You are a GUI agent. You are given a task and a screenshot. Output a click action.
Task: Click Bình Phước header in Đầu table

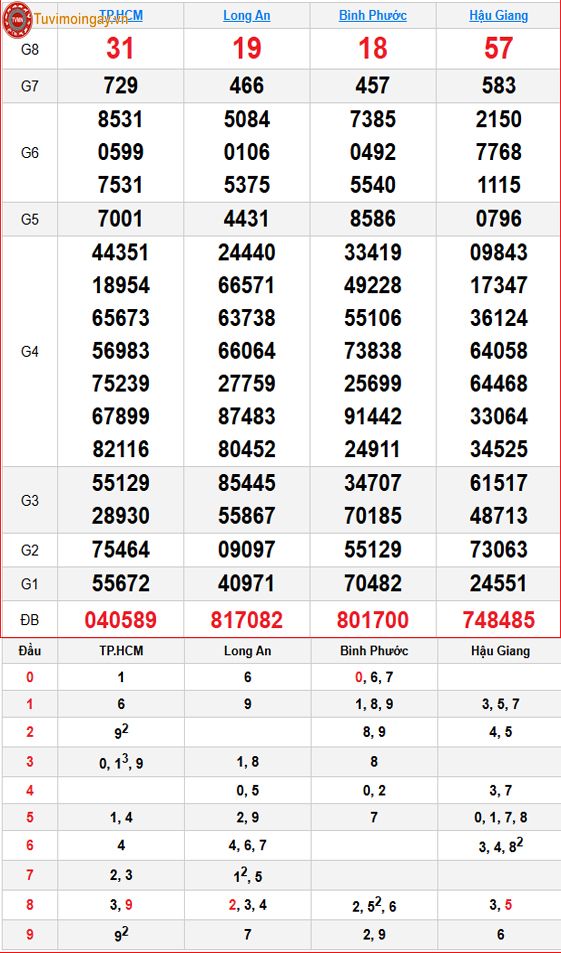coord(374,652)
